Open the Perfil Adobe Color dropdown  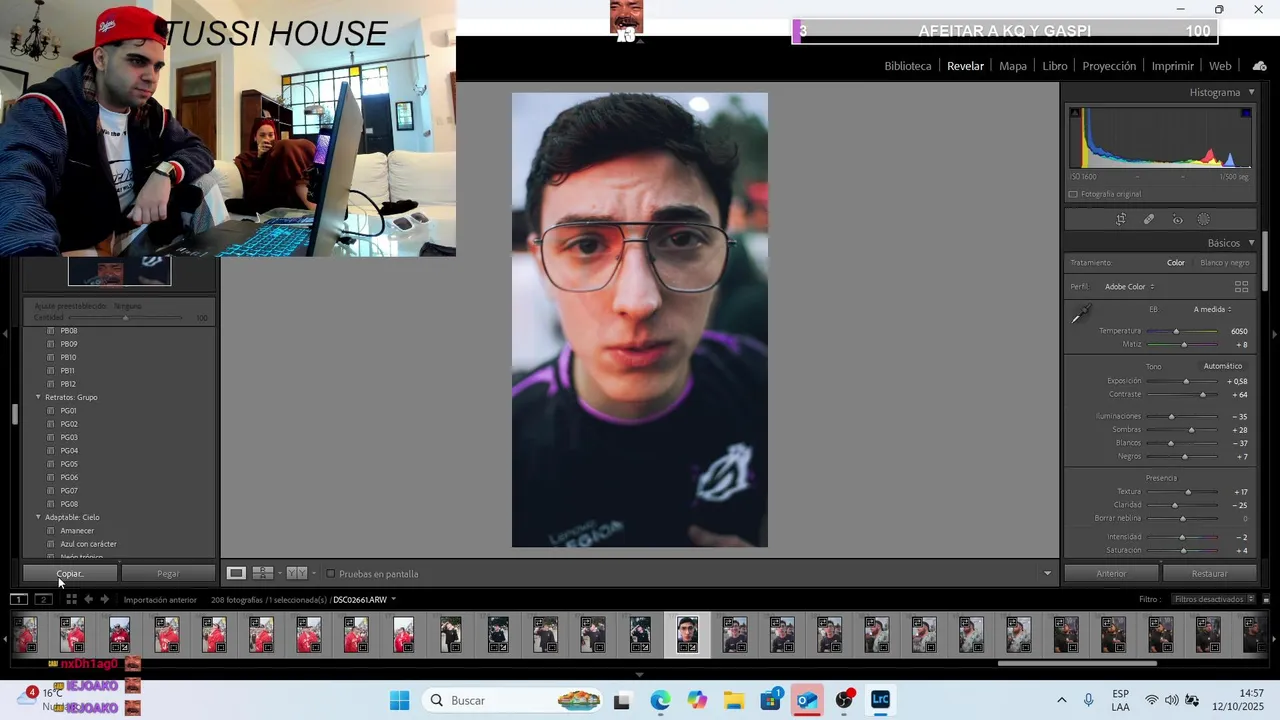point(1130,287)
